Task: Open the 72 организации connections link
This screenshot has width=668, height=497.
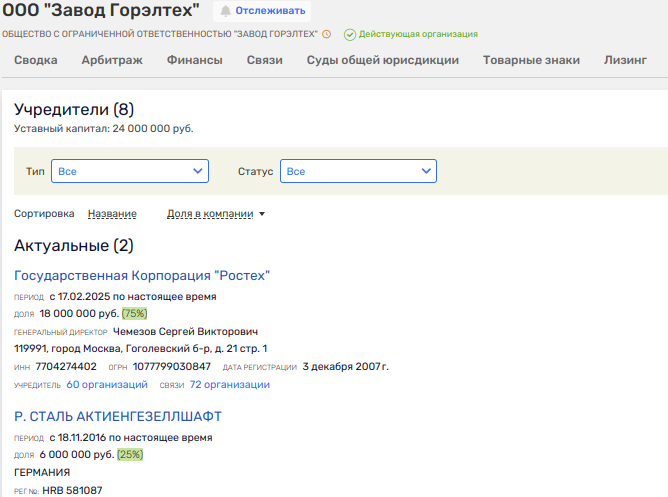Action: [x=230, y=385]
